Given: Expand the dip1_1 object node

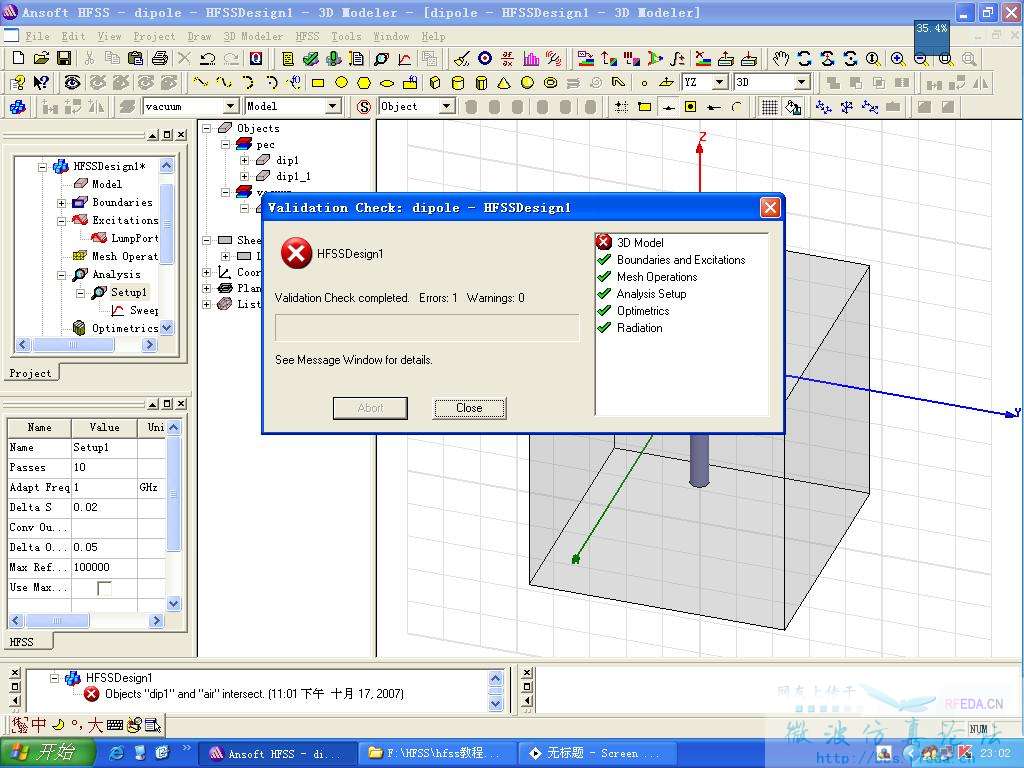Looking at the screenshot, I should click(244, 176).
